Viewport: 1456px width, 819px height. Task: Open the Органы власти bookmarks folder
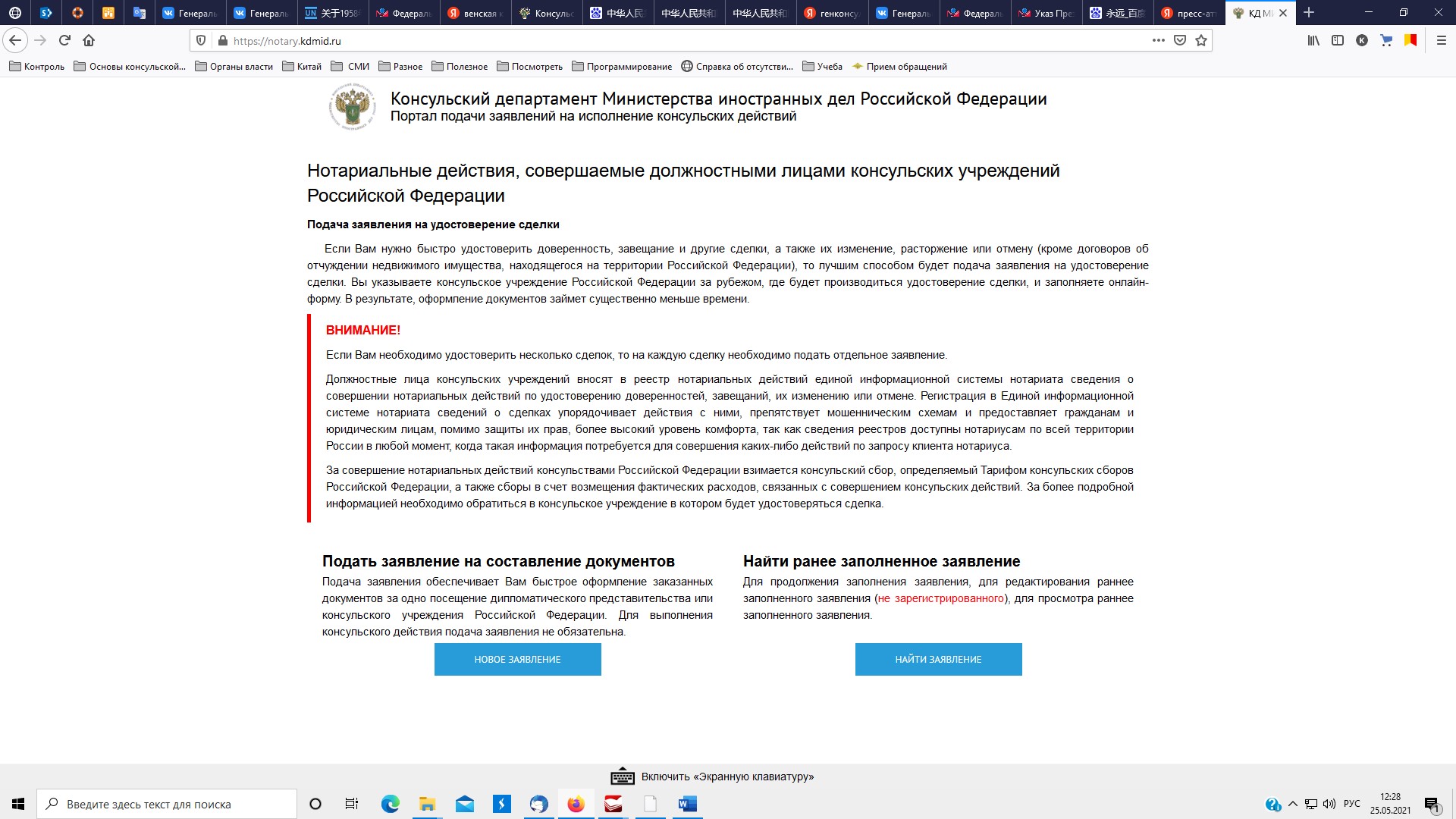point(234,67)
